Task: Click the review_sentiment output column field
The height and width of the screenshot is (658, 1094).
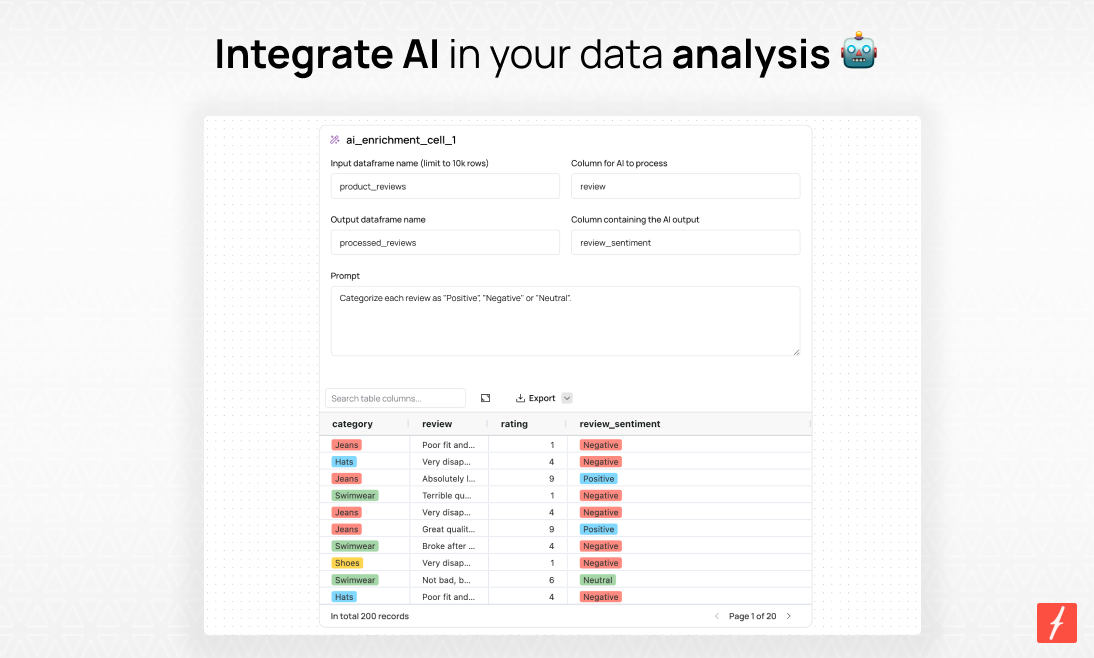Action: point(685,243)
